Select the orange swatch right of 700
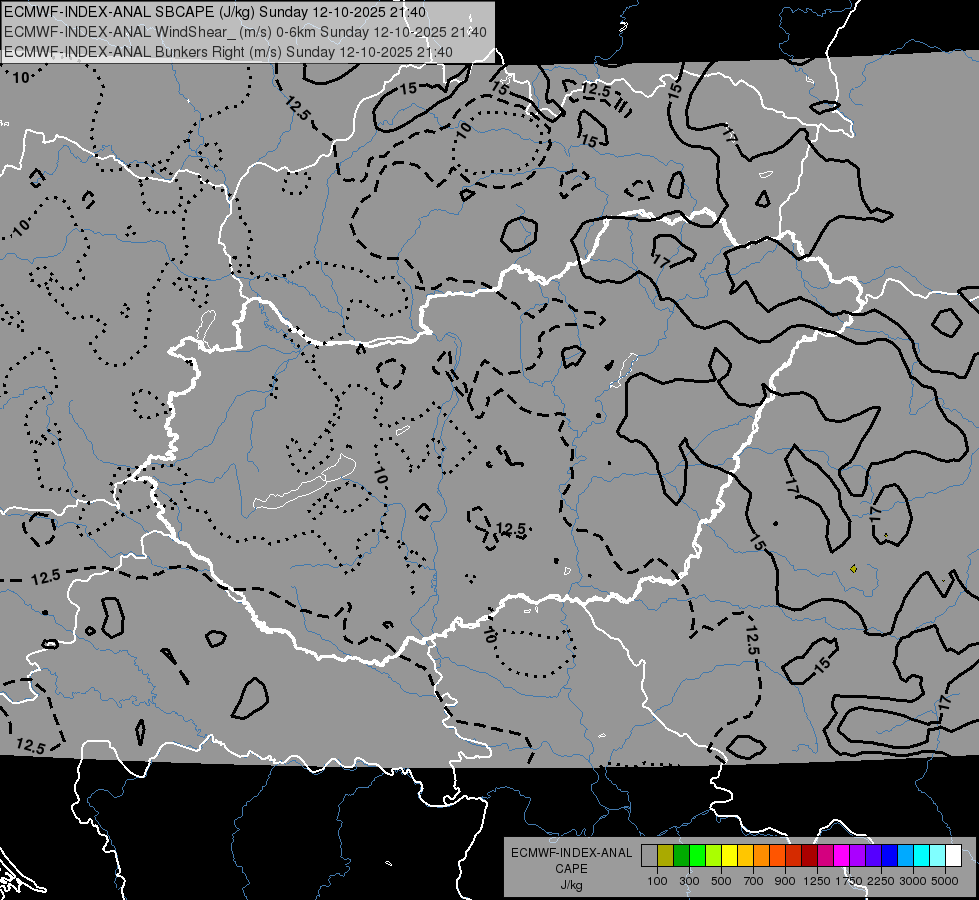Image resolution: width=979 pixels, height=900 pixels. pyautogui.click(x=762, y=856)
